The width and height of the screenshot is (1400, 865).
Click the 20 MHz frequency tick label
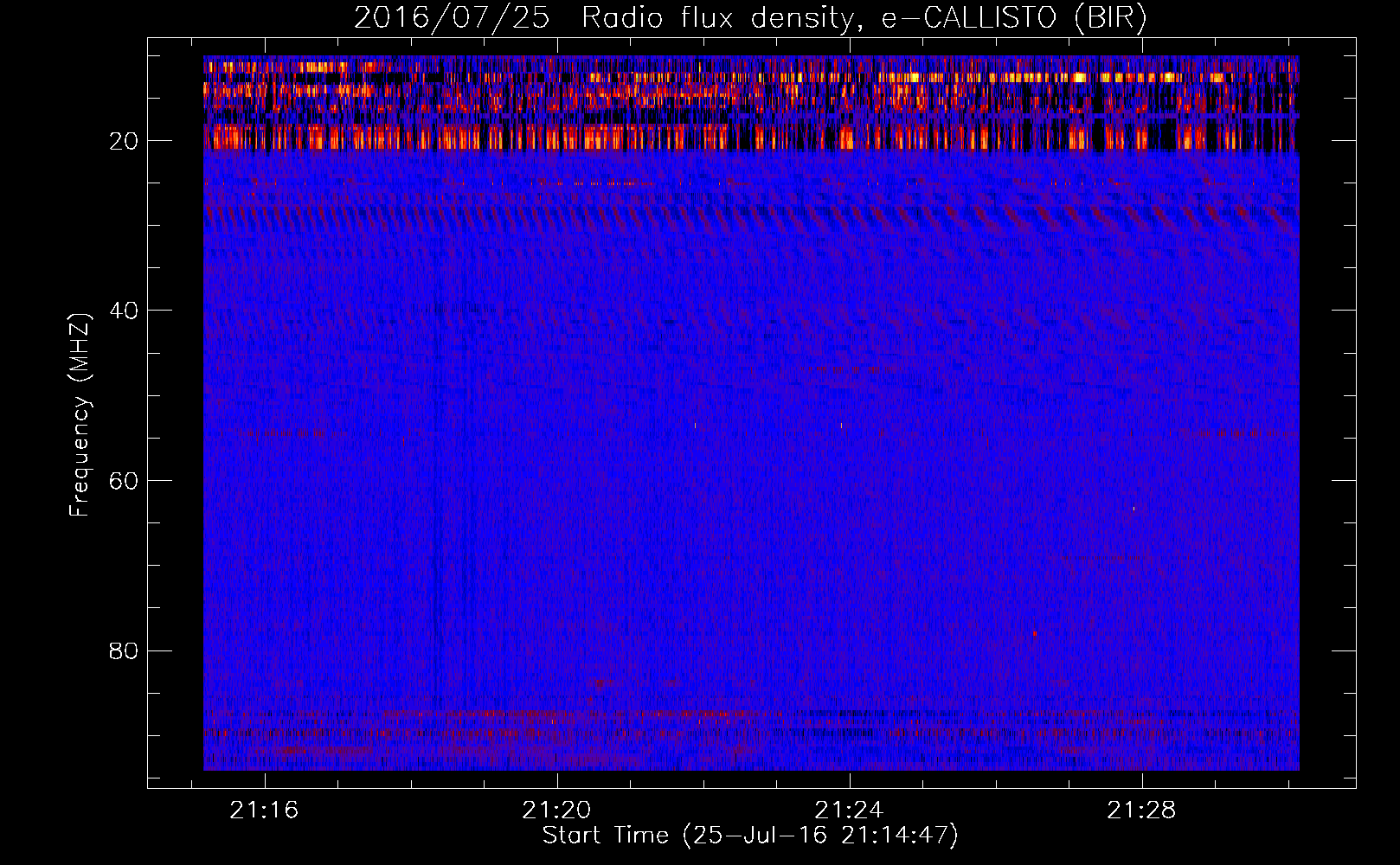(x=125, y=141)
